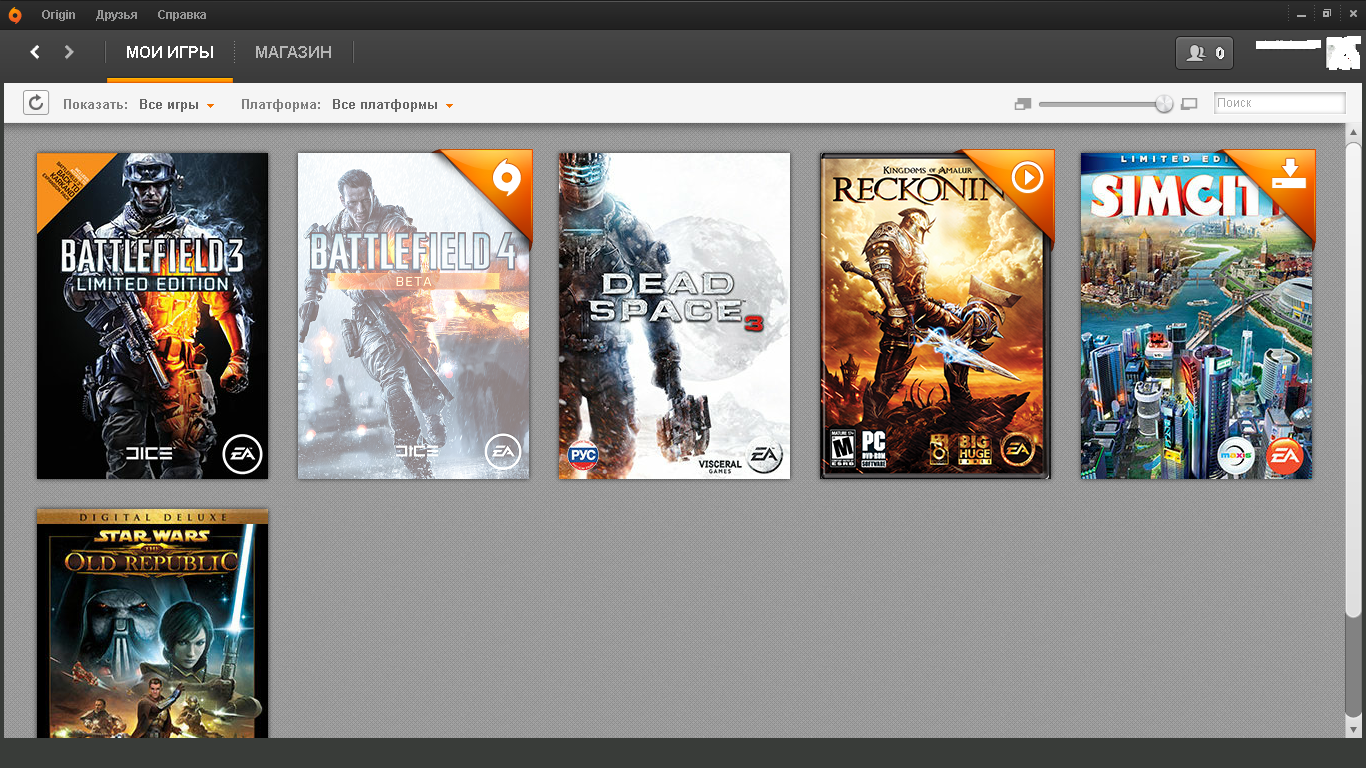Expand the Все игры filter dropdown

click(x=177, y=105)
